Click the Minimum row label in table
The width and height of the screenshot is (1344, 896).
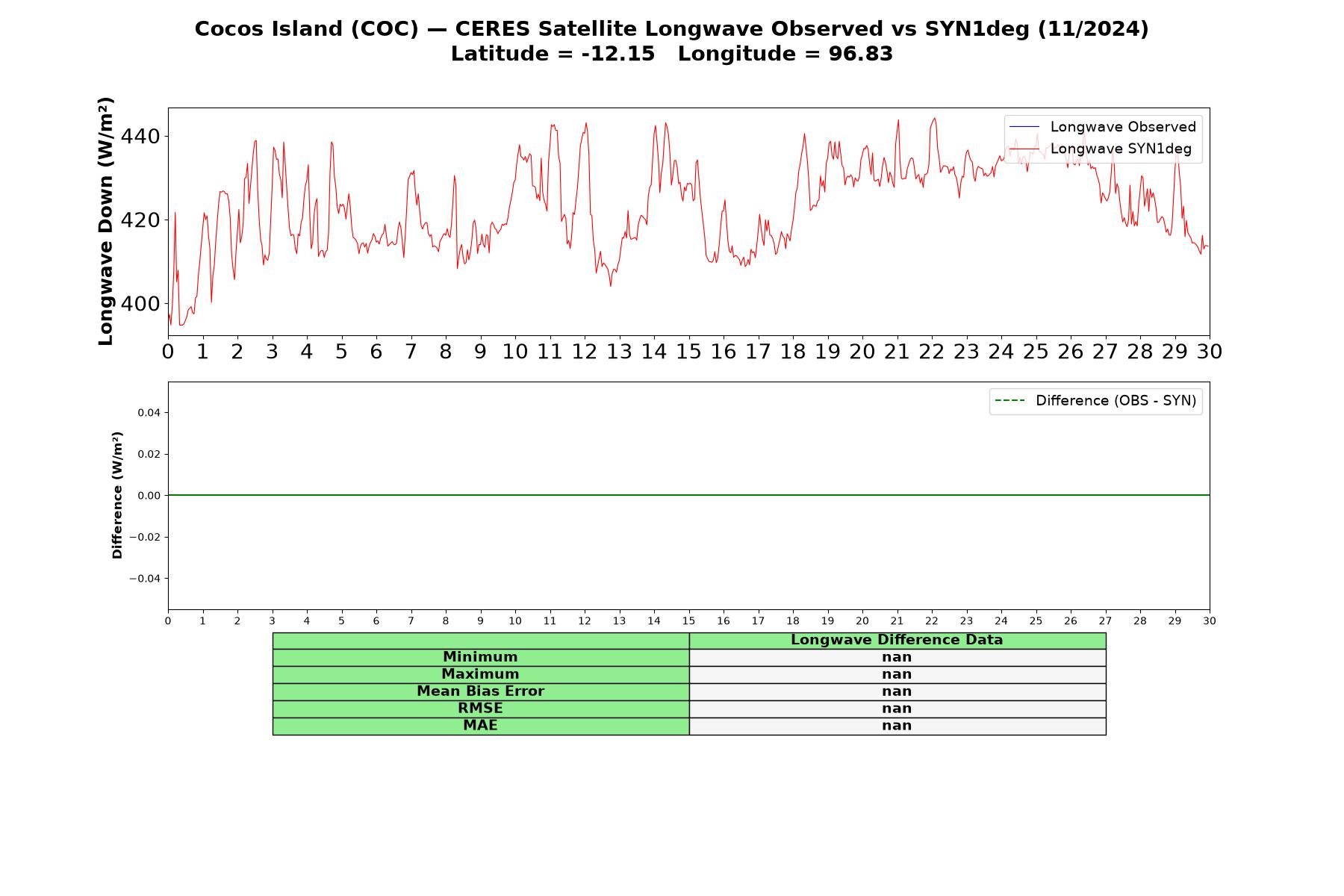tap(480, 657)
